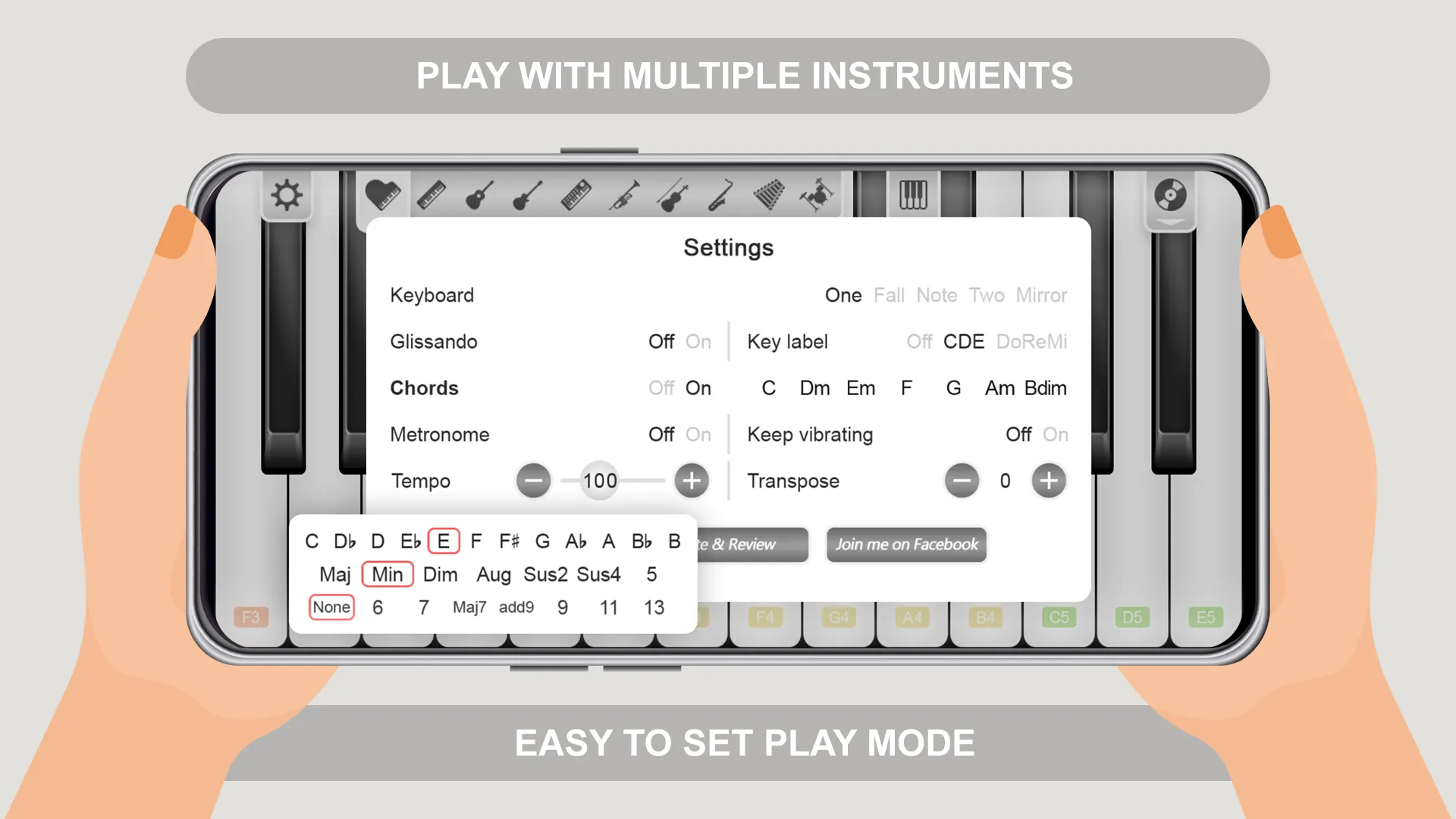Enable Keep Vibrating setting
The width and height of the screenshot is (1456, 819).
coord(1055,434)
